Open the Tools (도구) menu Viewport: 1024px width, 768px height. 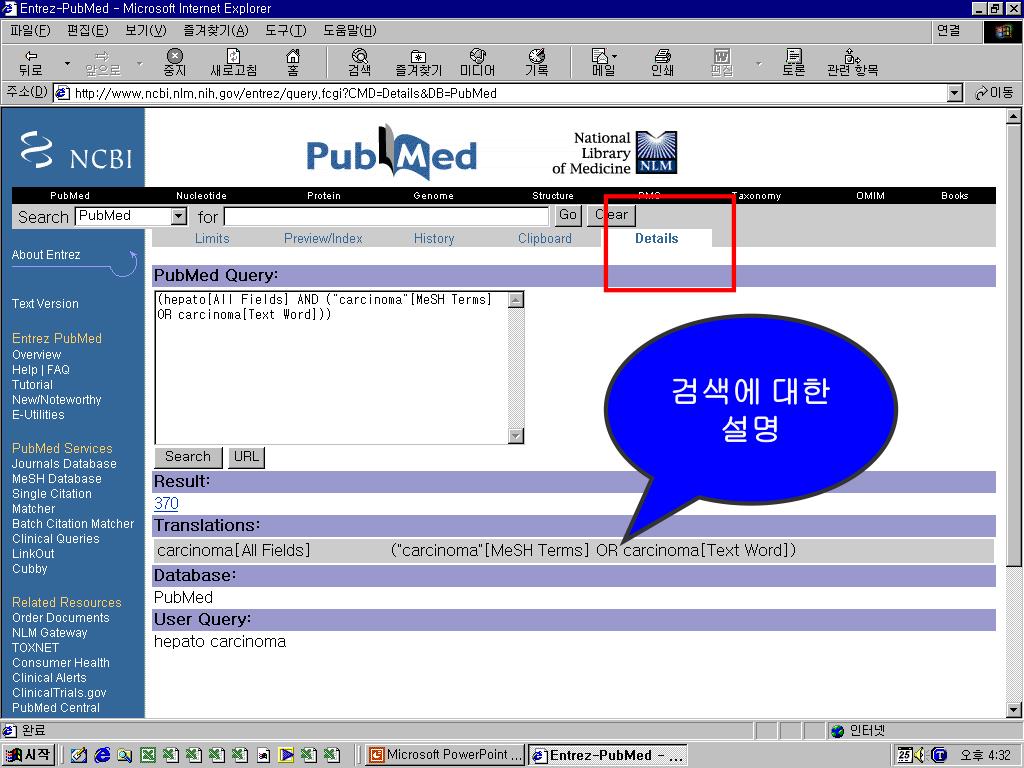[285, 31]
